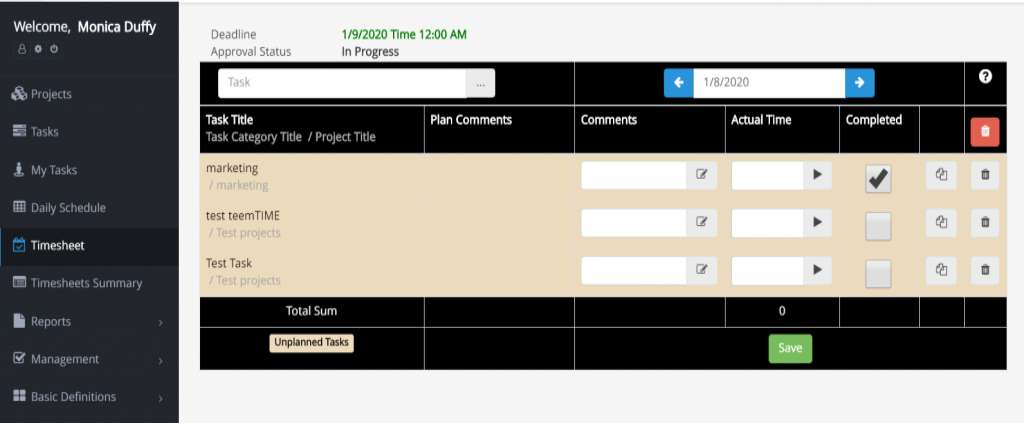This screenshot has width=1024, height=423.
Task: Edit comment for test teemTIME row
Action: coord(702,223)
